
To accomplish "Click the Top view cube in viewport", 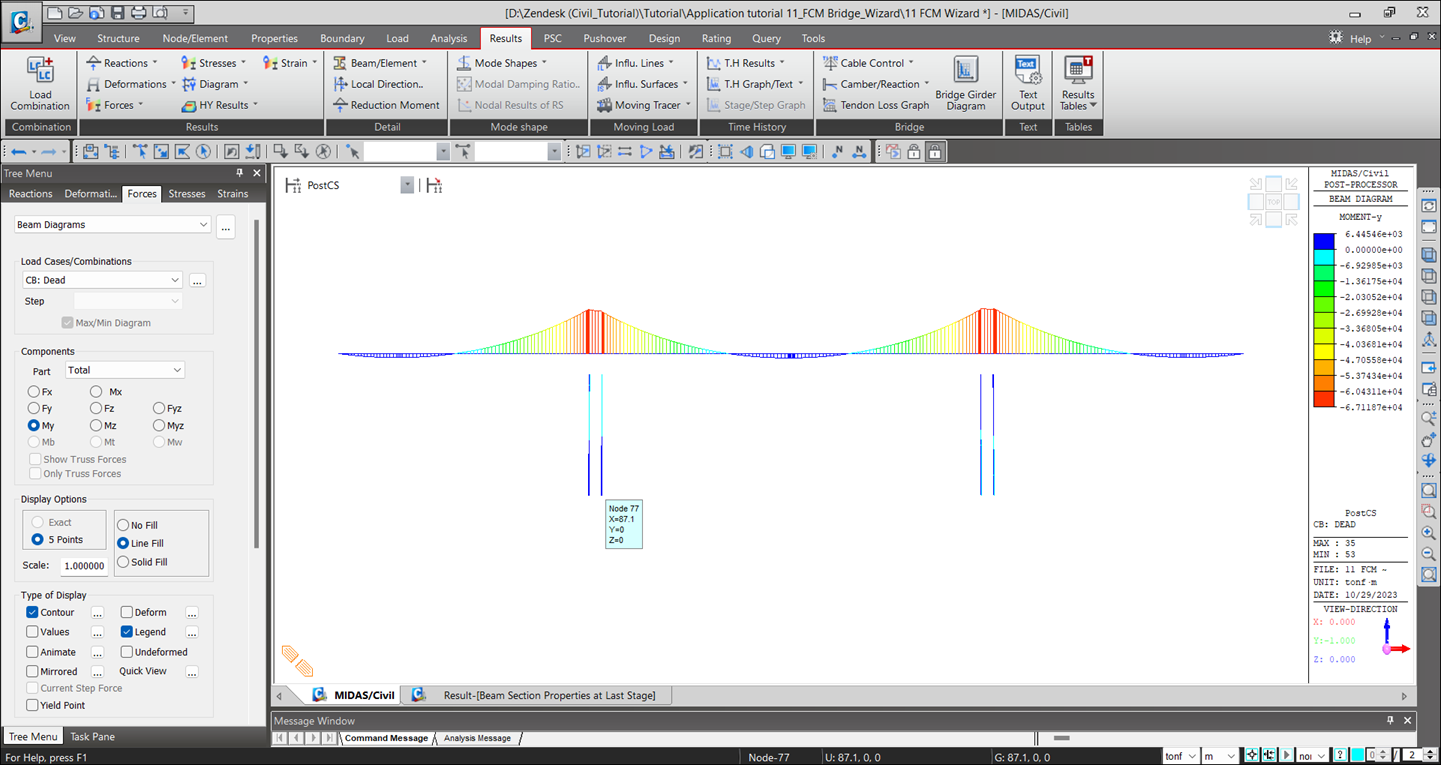I will point(1273,201).
